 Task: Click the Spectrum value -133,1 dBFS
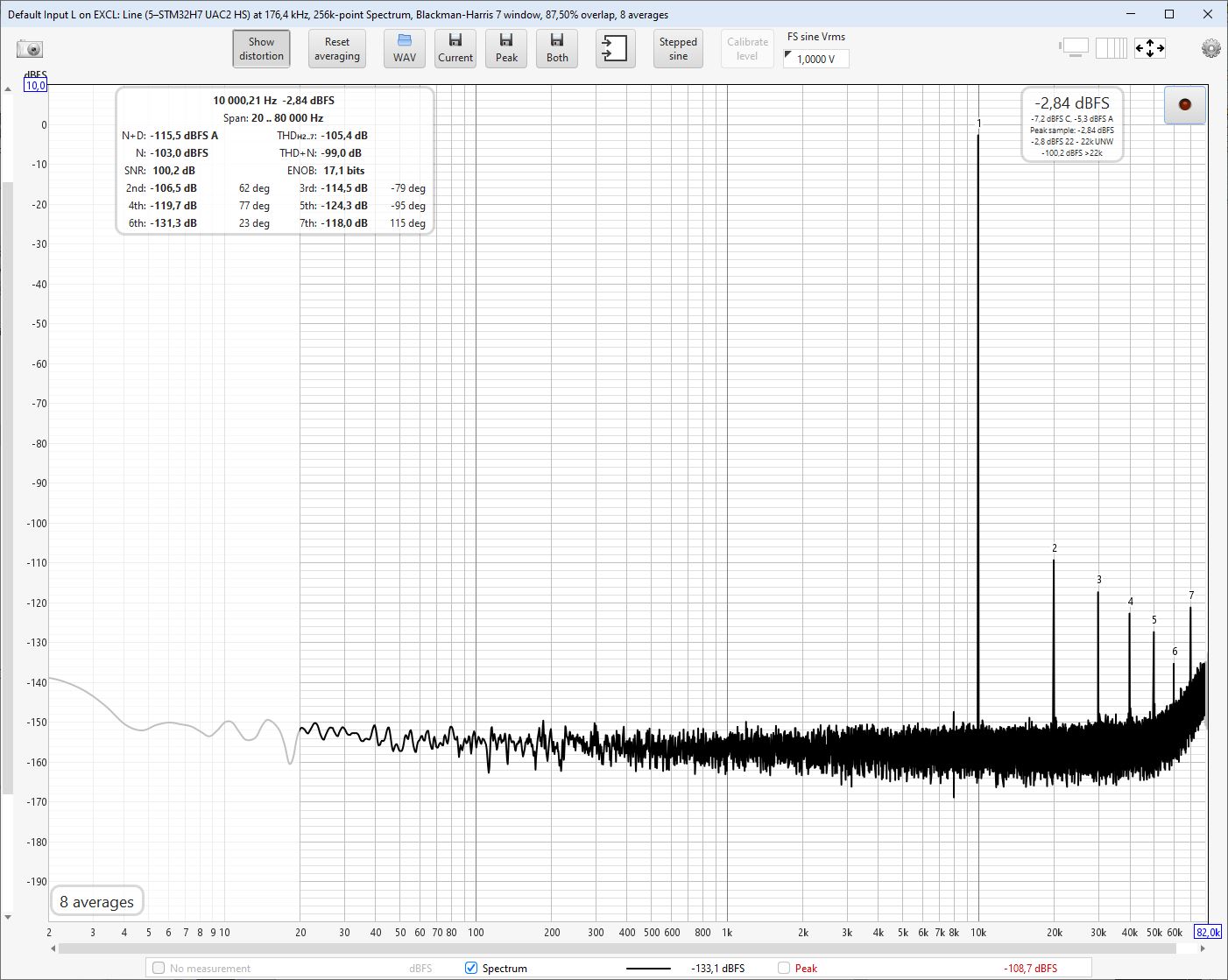tap(718, 969)
